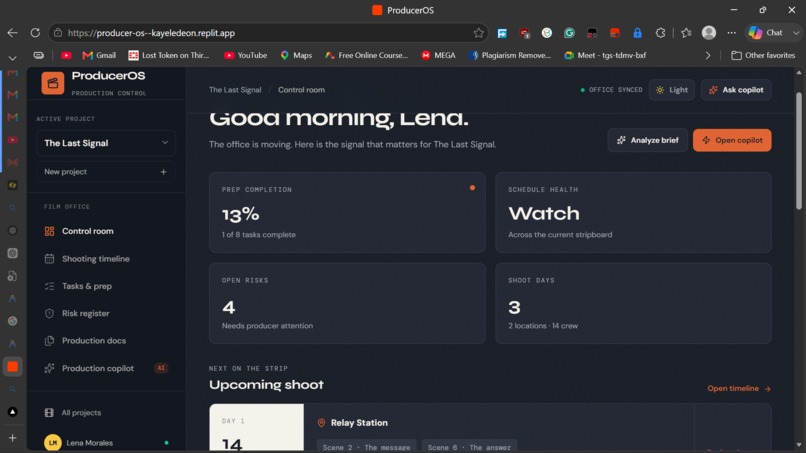
Task: Open the Maps bookmark
Action: [x=296, y=55]
